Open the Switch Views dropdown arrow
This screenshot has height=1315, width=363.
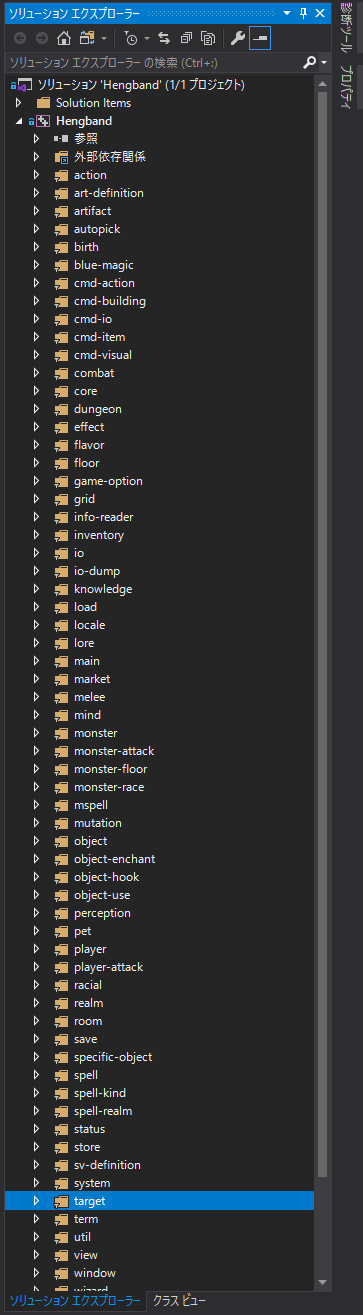[x=104, y=39]
